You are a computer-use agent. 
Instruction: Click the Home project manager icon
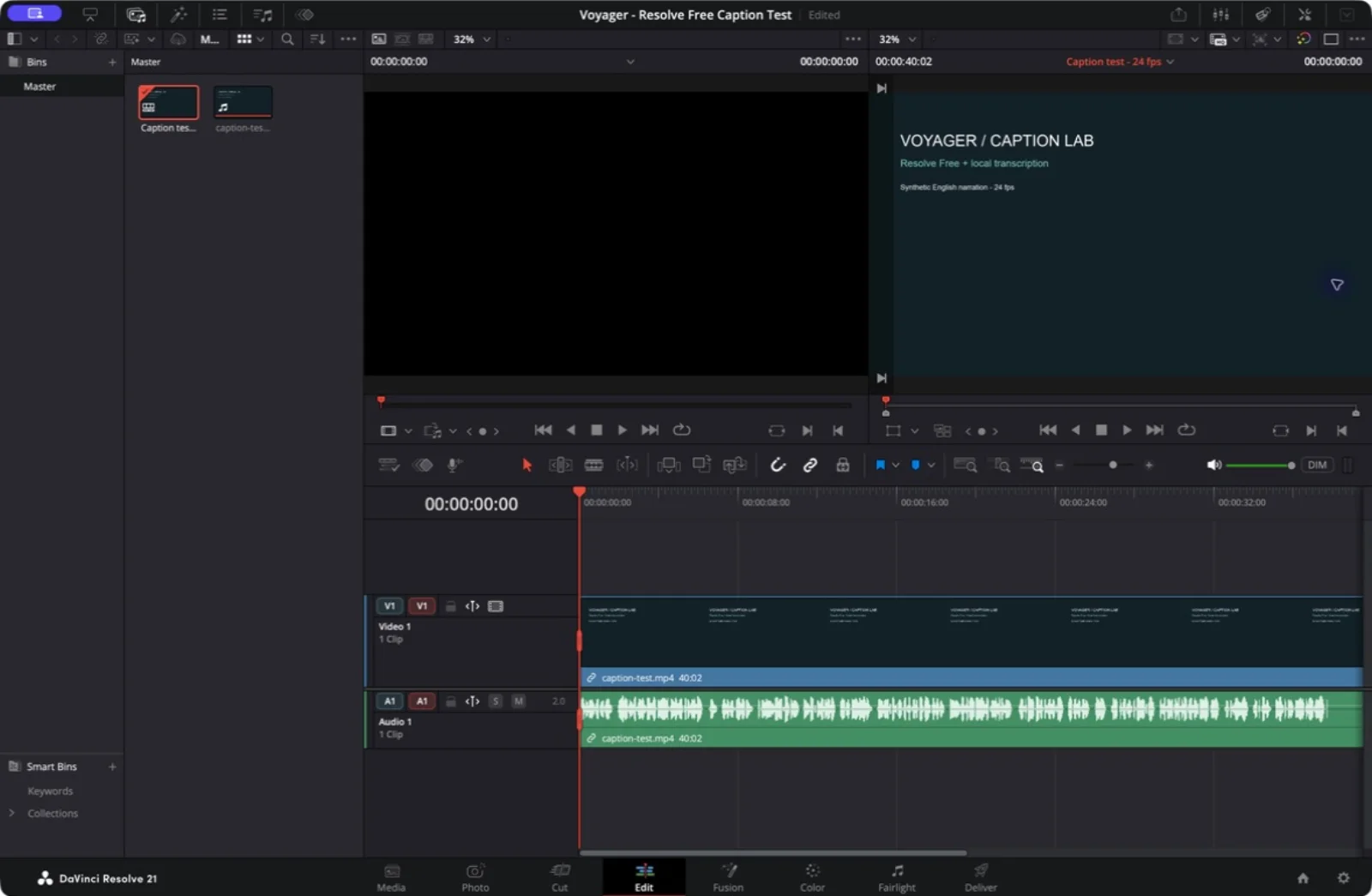pyautogui.click(x=1303, y=878)
